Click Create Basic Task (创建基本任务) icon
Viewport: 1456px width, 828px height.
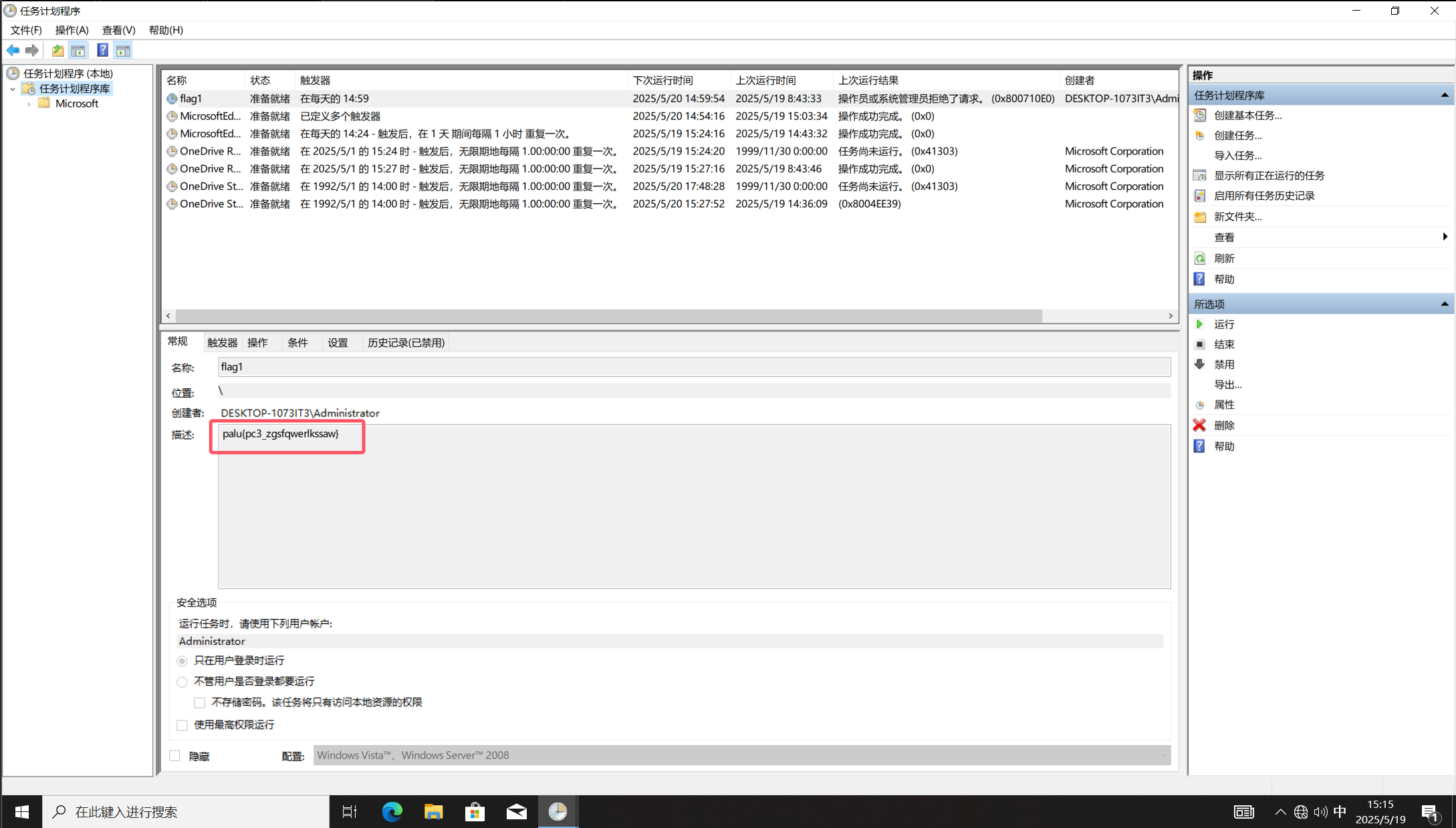pyautogui.click(x=1199, y=115)
